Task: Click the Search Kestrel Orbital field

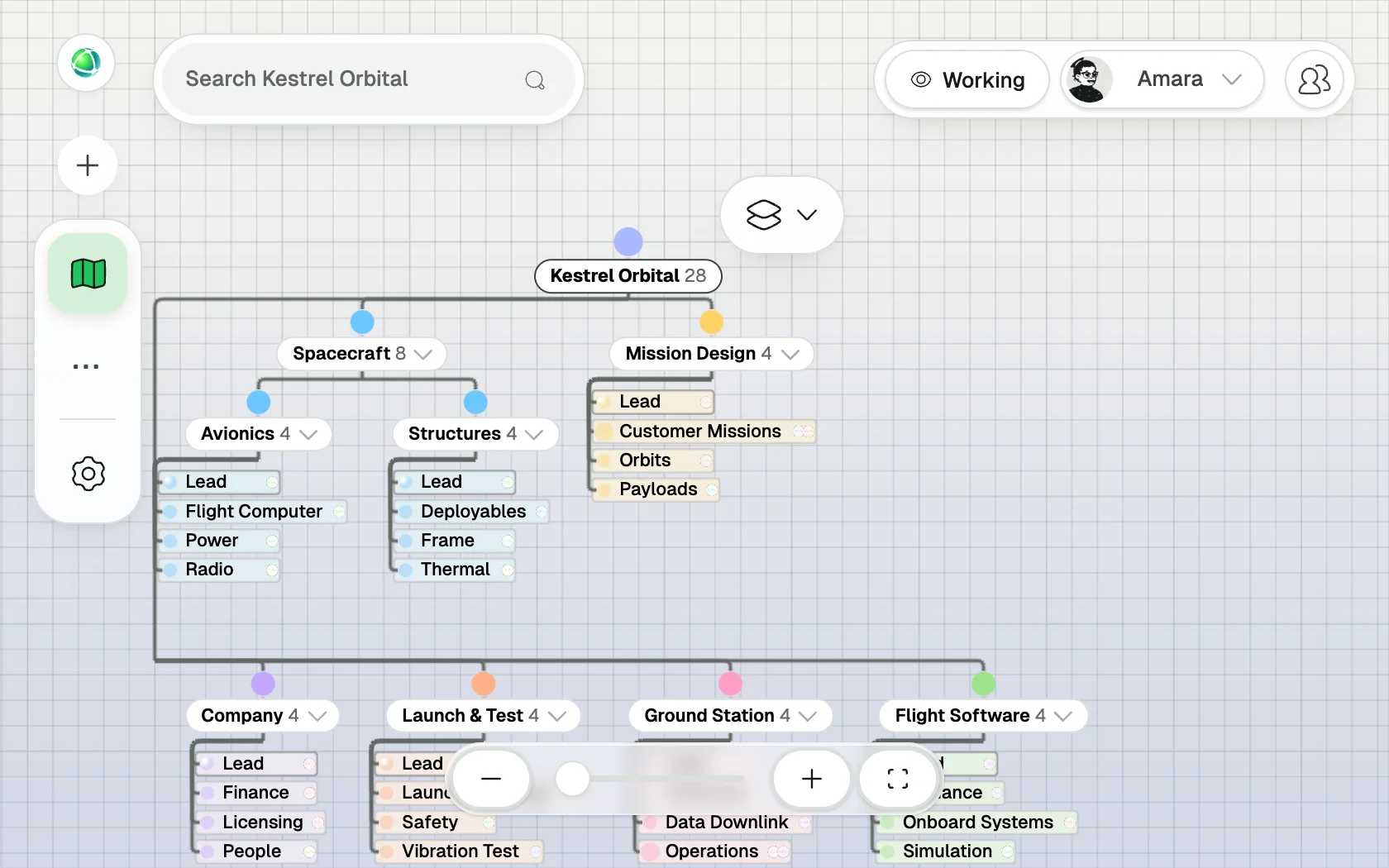Action: 369,79
